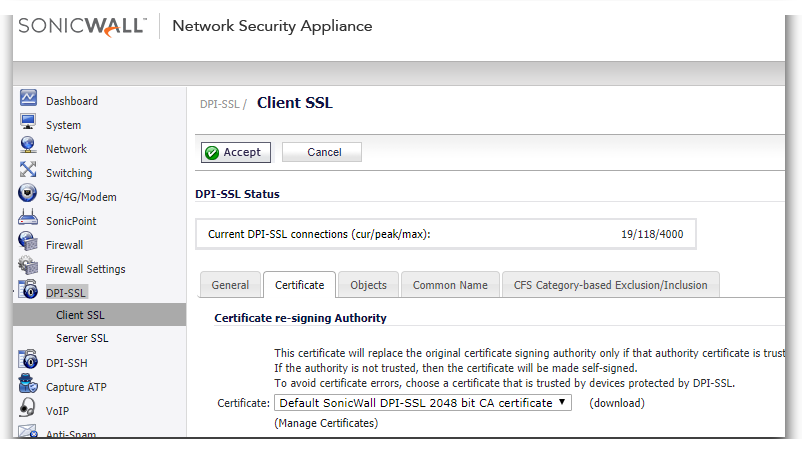Click the green checkmark on Accept
This screenshot has width=802, height=454.
click(212, 152)
